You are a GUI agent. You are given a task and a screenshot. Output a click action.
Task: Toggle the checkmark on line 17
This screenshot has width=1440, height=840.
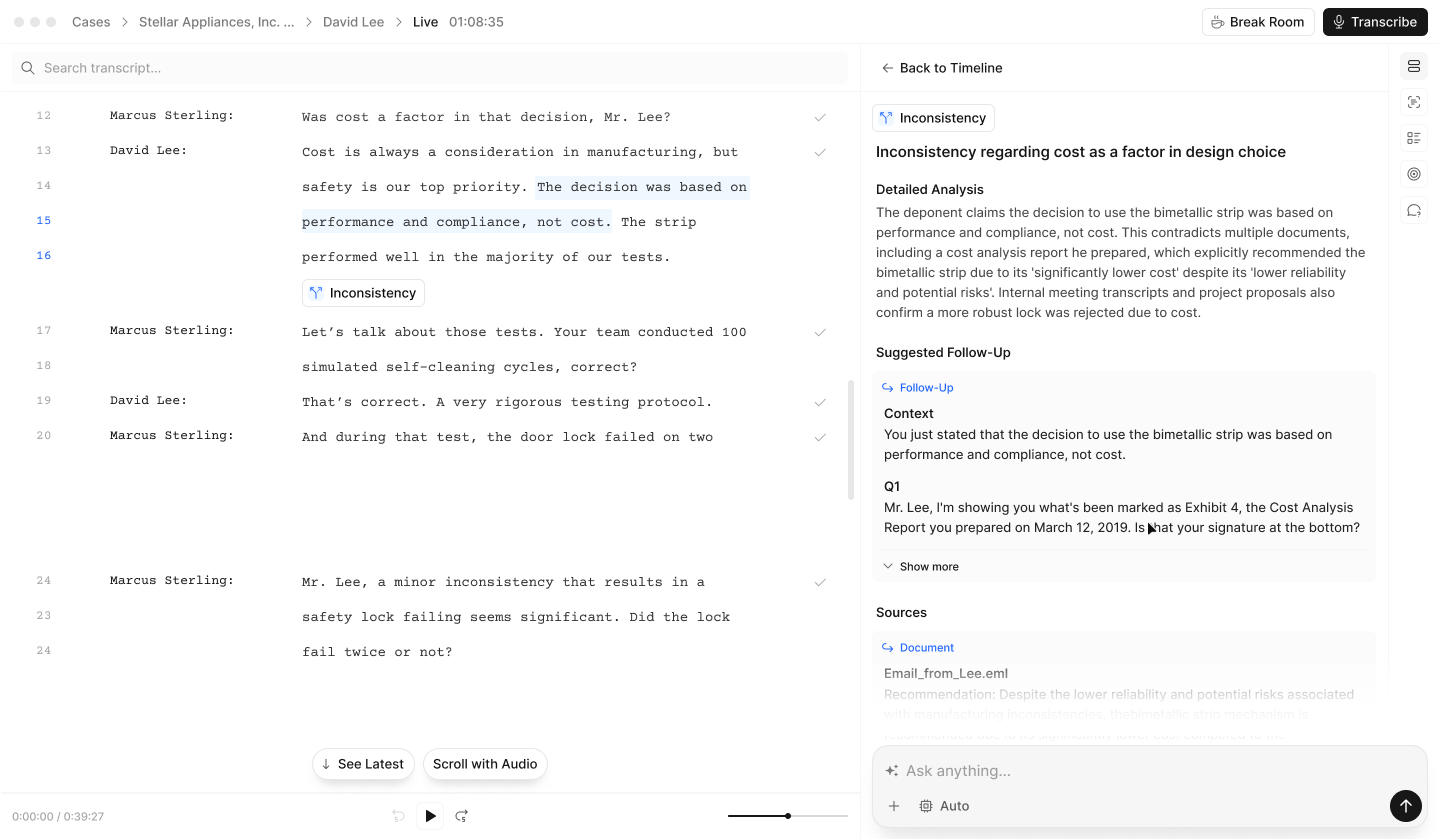click(820, 332)
